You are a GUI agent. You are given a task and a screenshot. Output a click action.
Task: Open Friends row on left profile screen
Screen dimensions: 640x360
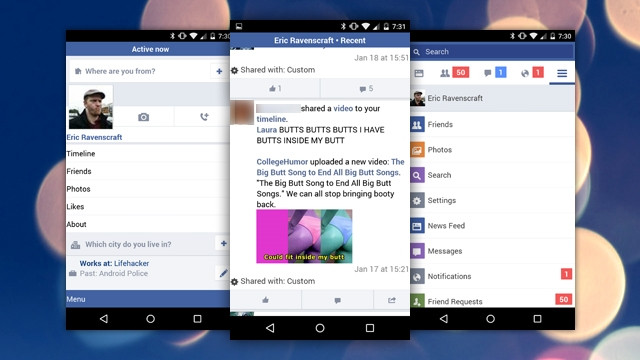[148, 171]
